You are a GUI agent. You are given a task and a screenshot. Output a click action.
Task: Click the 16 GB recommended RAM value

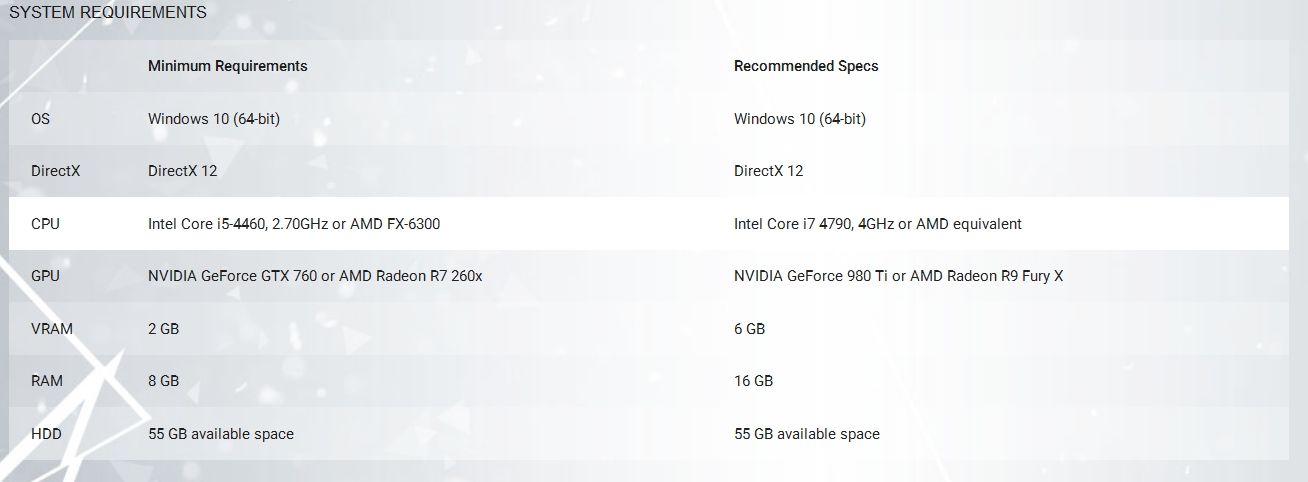coord(753,381)
